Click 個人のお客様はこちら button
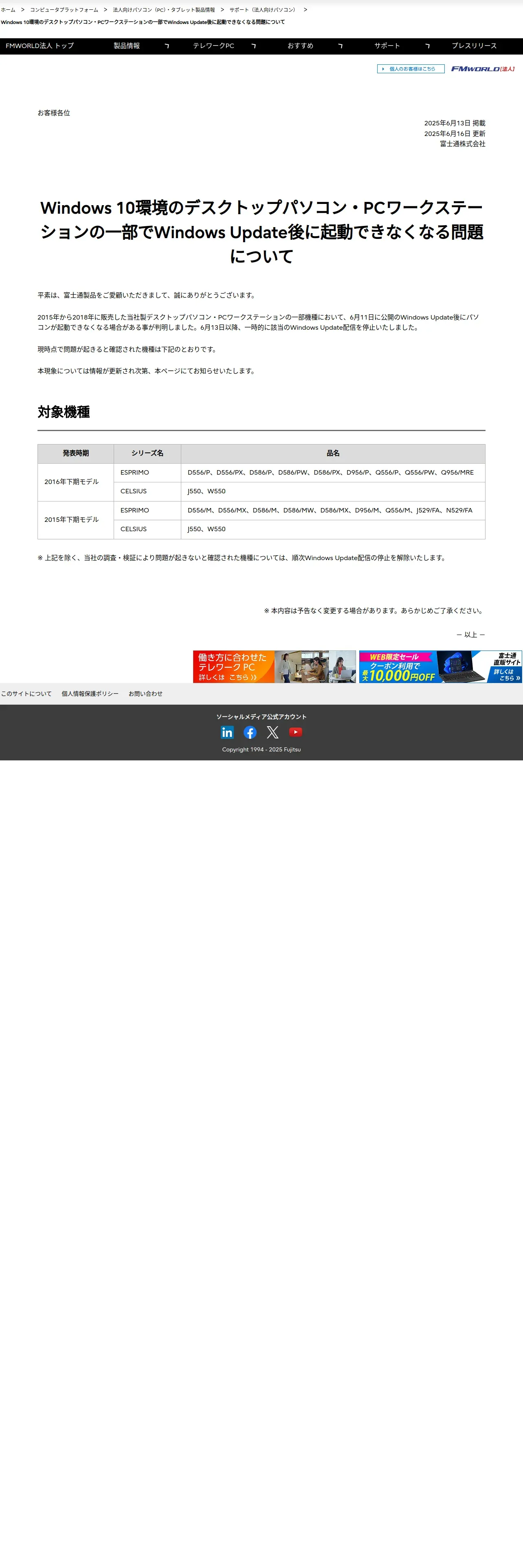523x1568 pixels. [x=411, y=69]
